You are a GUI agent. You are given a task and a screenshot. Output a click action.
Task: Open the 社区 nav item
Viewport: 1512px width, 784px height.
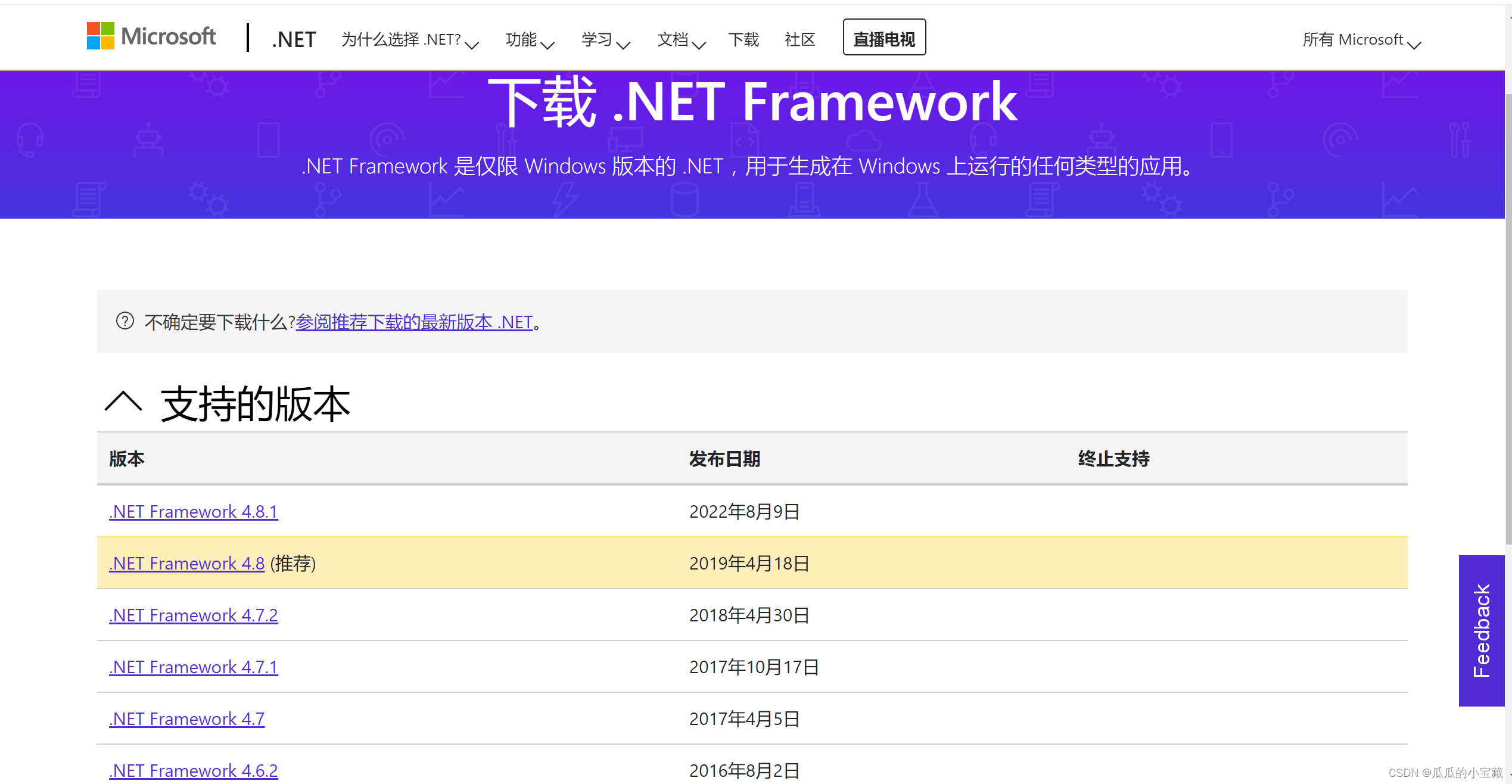point(799,40)
